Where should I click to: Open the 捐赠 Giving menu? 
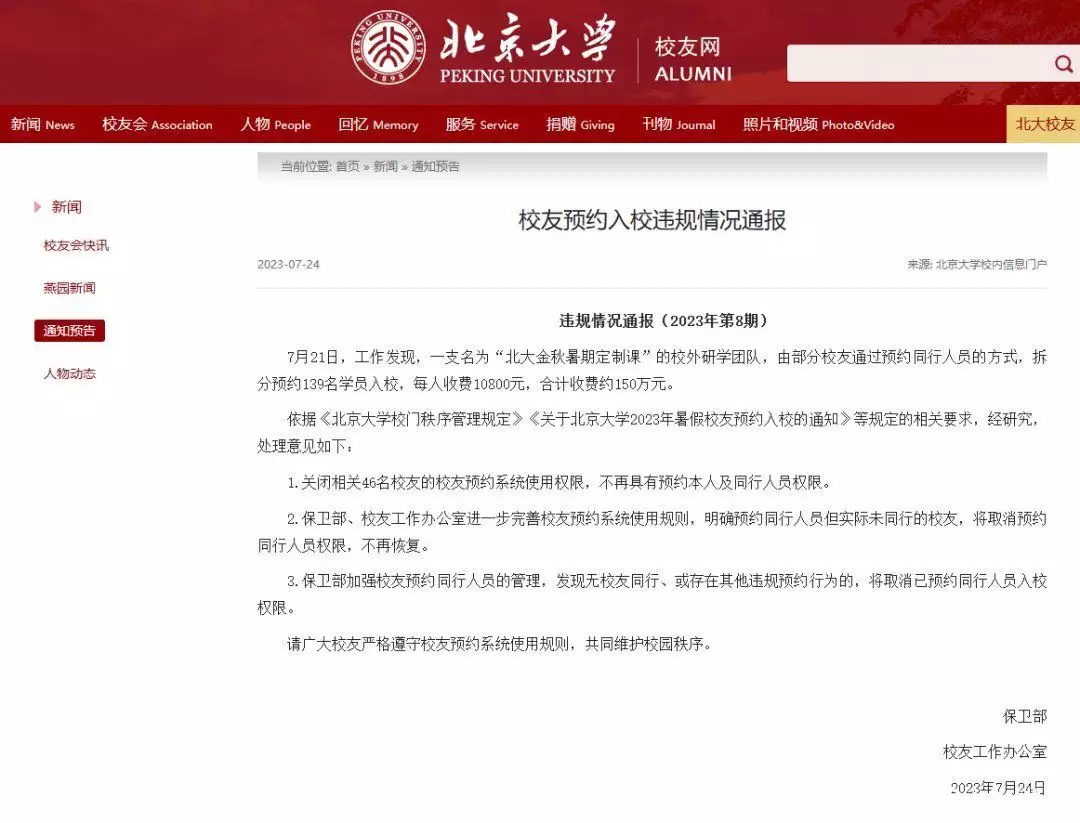coord(580,125)
